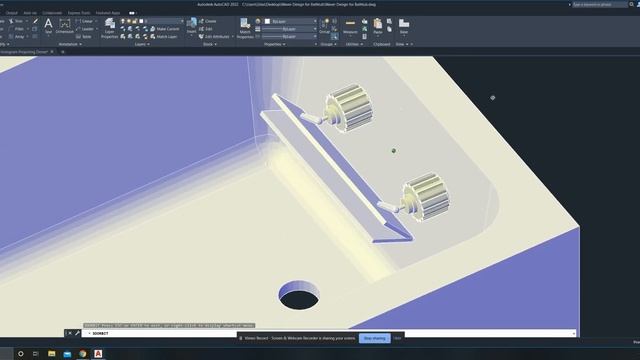The width and height of the screenshot is (640, 360).
Task: Toggle layer lock padlock icon
Action: click(x=134, y=21)
